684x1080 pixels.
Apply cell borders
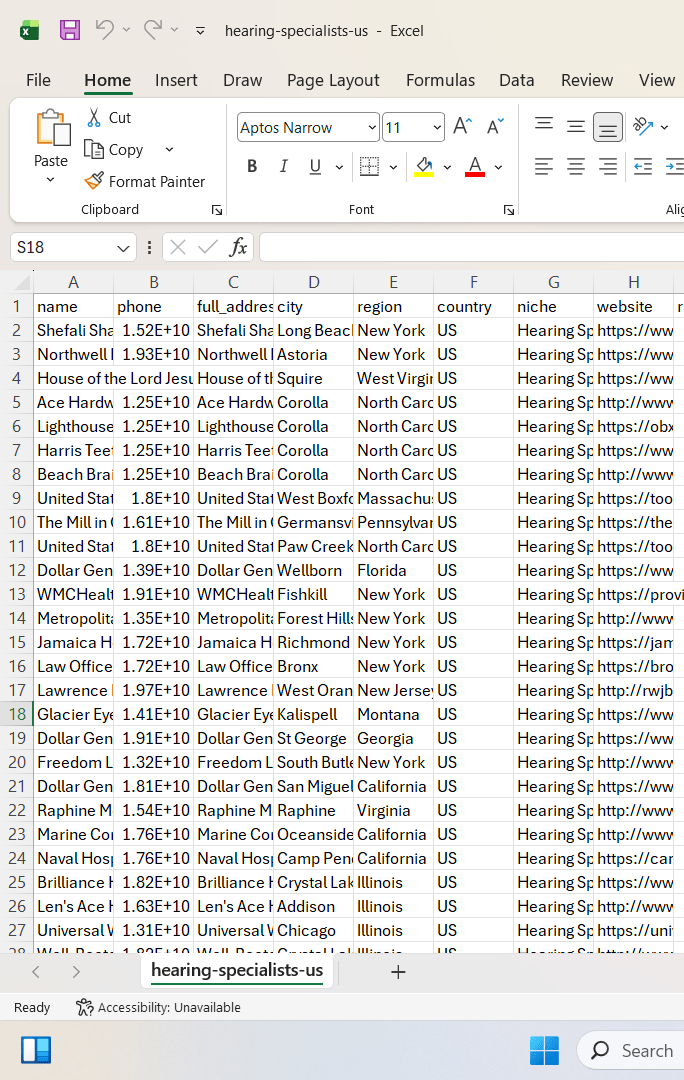click(x=370, y=167)
